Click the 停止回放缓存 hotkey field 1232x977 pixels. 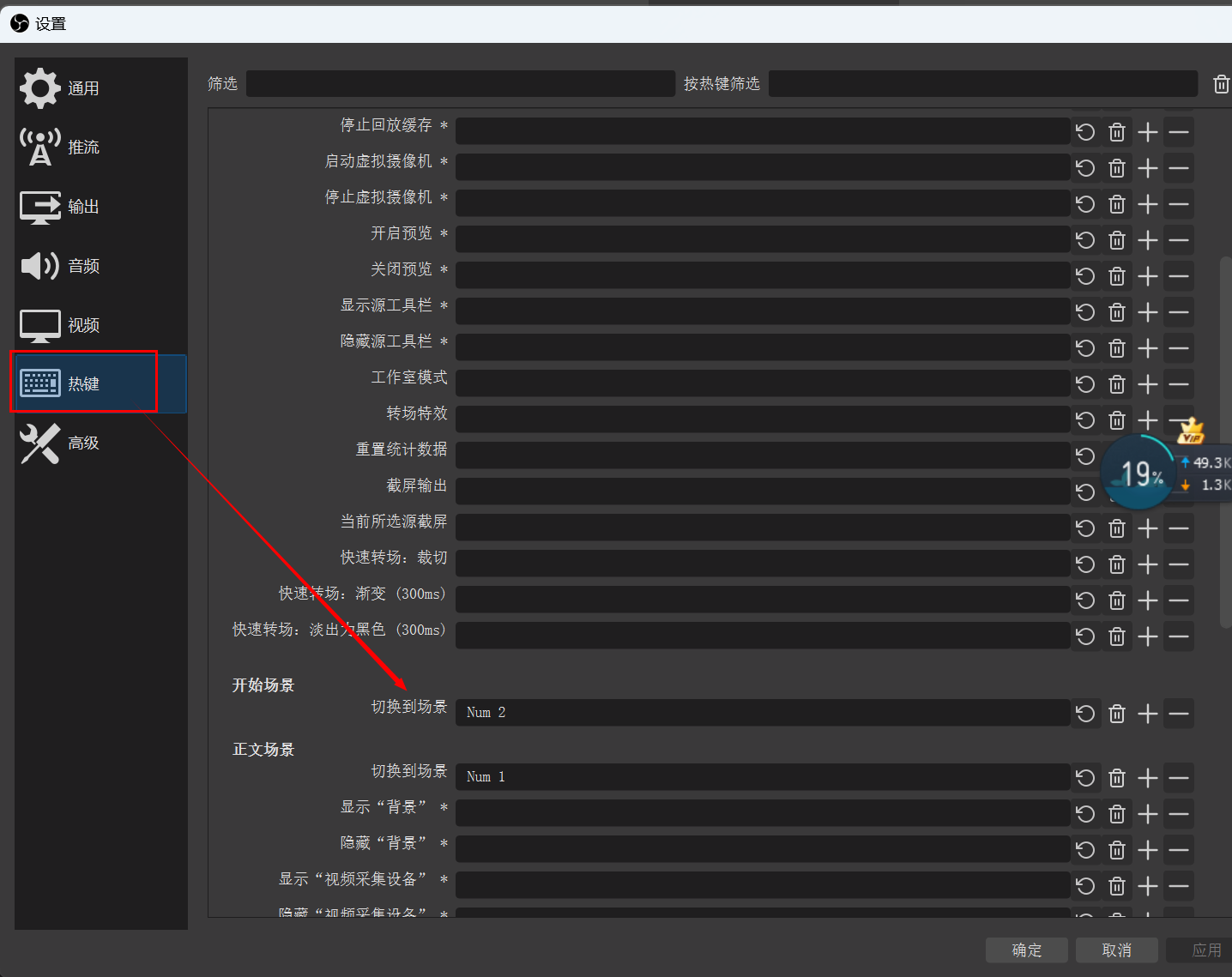coord(763,131)
